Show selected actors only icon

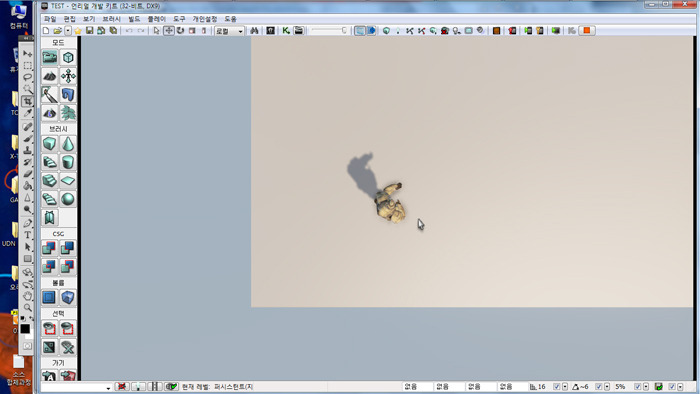point(50,328)
